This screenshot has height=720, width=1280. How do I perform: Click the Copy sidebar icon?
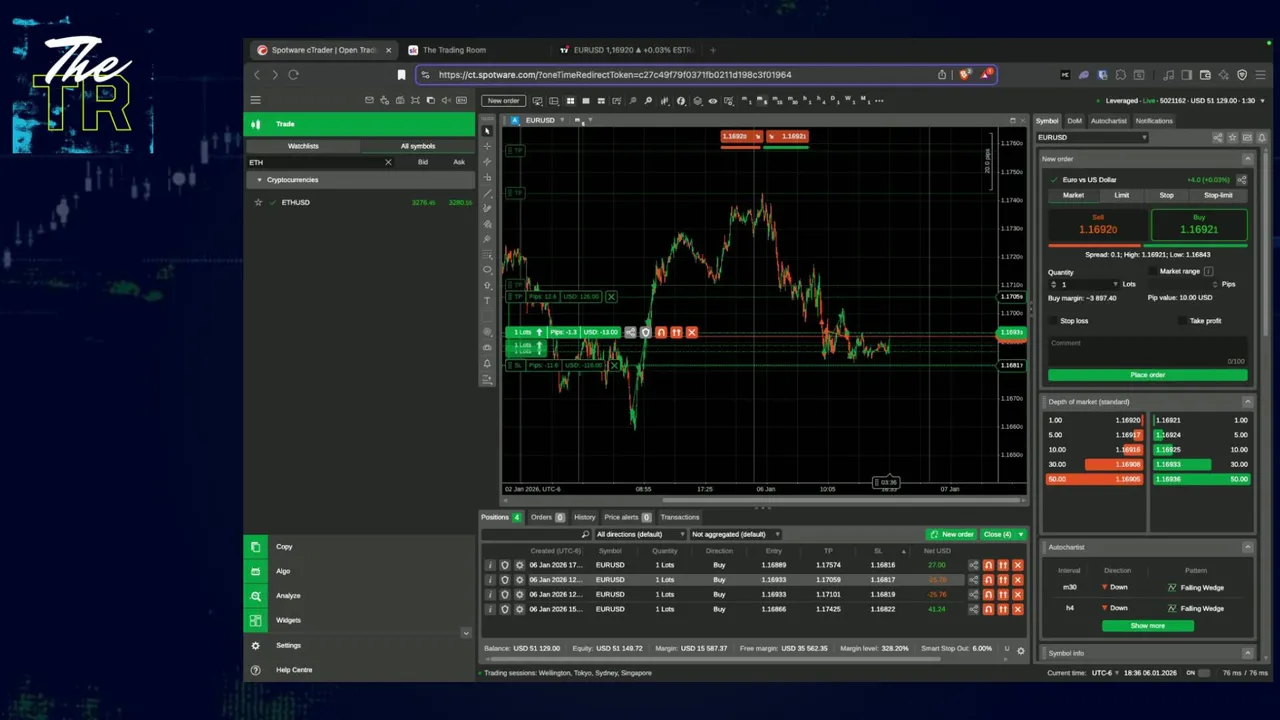(256, 547)
